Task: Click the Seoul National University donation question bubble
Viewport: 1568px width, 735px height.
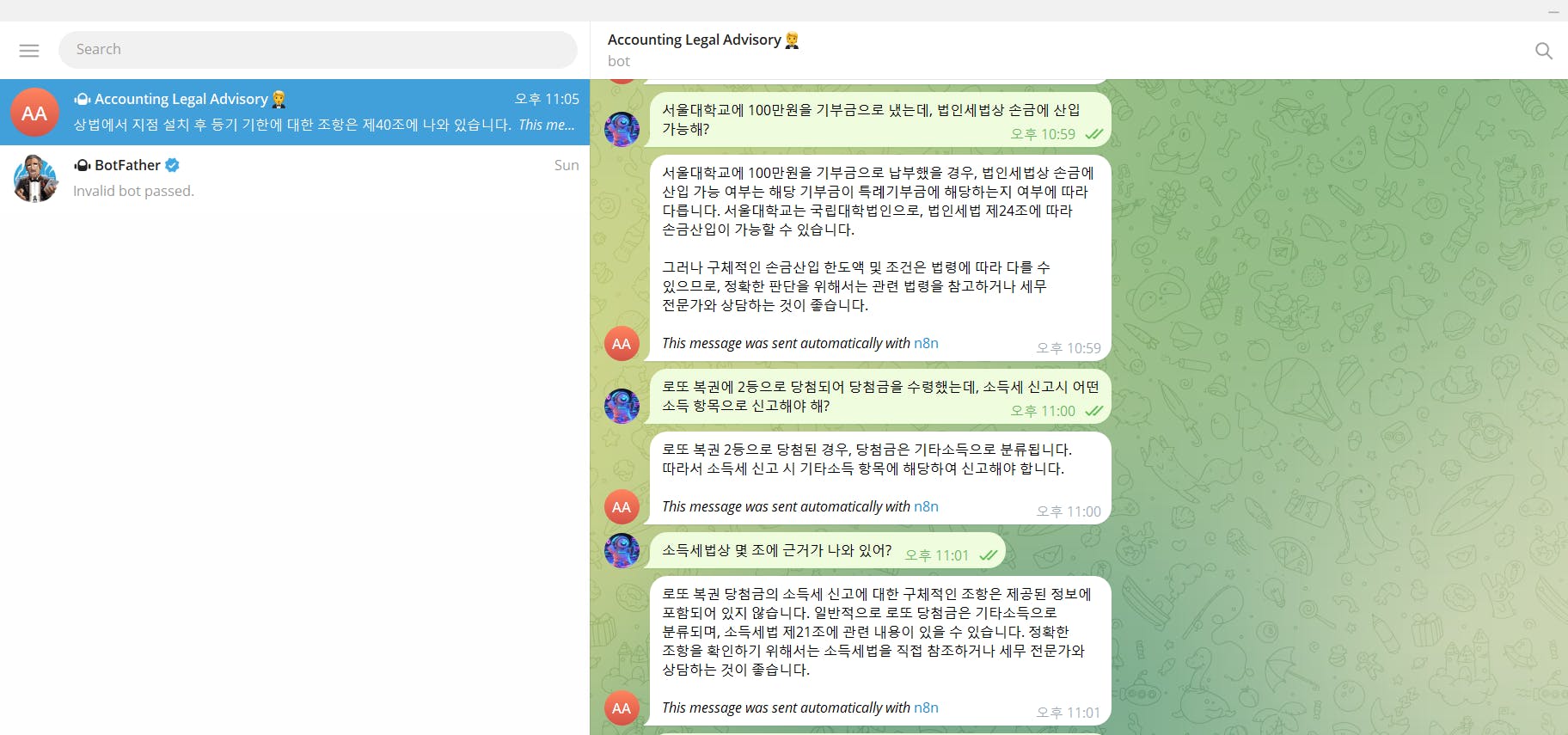Action: 880,119
